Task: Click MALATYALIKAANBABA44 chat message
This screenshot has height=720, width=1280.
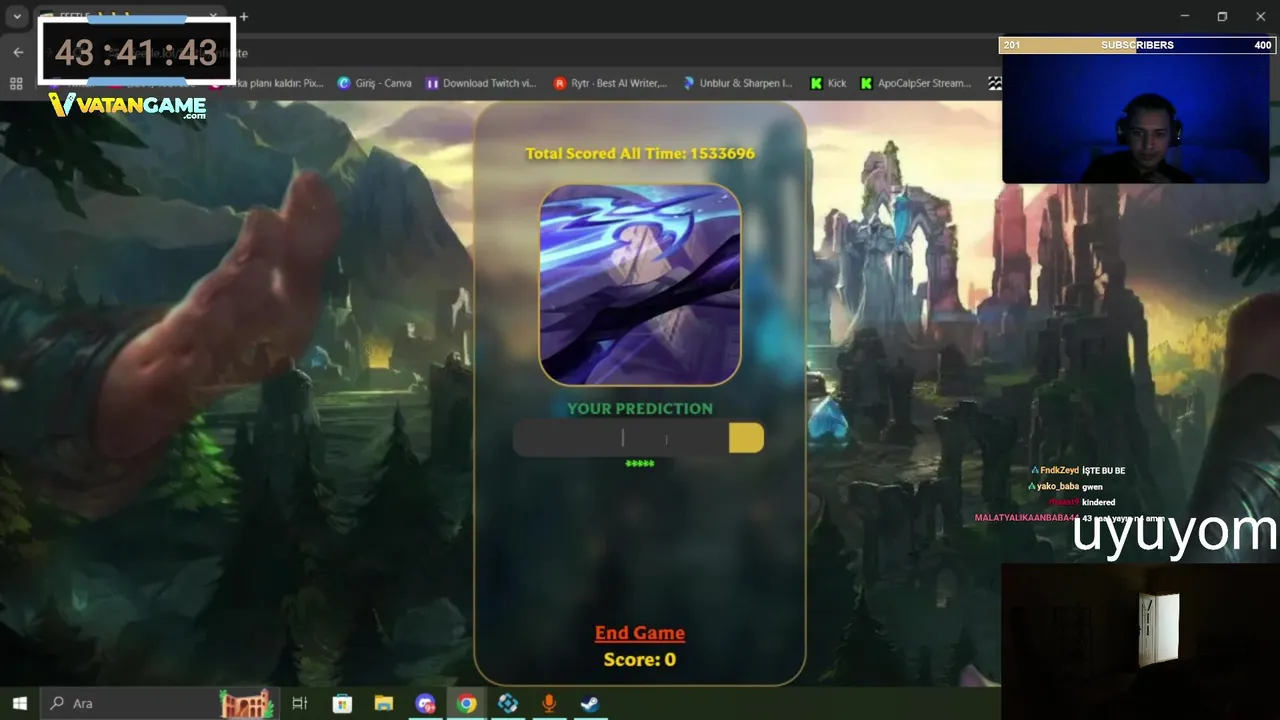Action: (1068, 518)
